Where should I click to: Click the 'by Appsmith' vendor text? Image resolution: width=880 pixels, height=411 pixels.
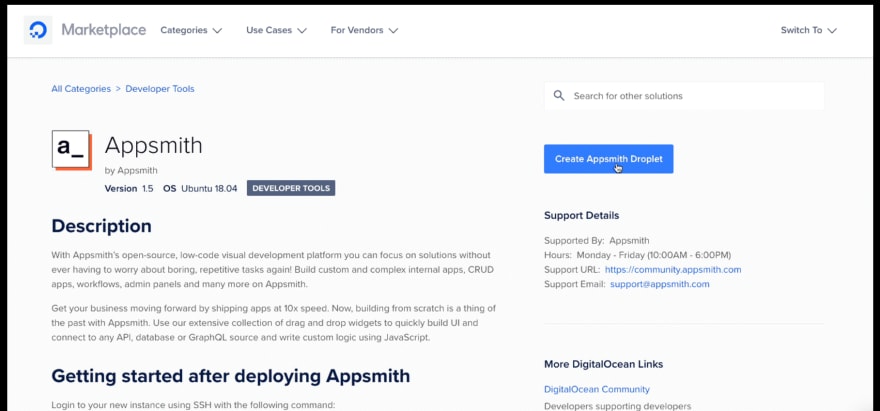131,170
